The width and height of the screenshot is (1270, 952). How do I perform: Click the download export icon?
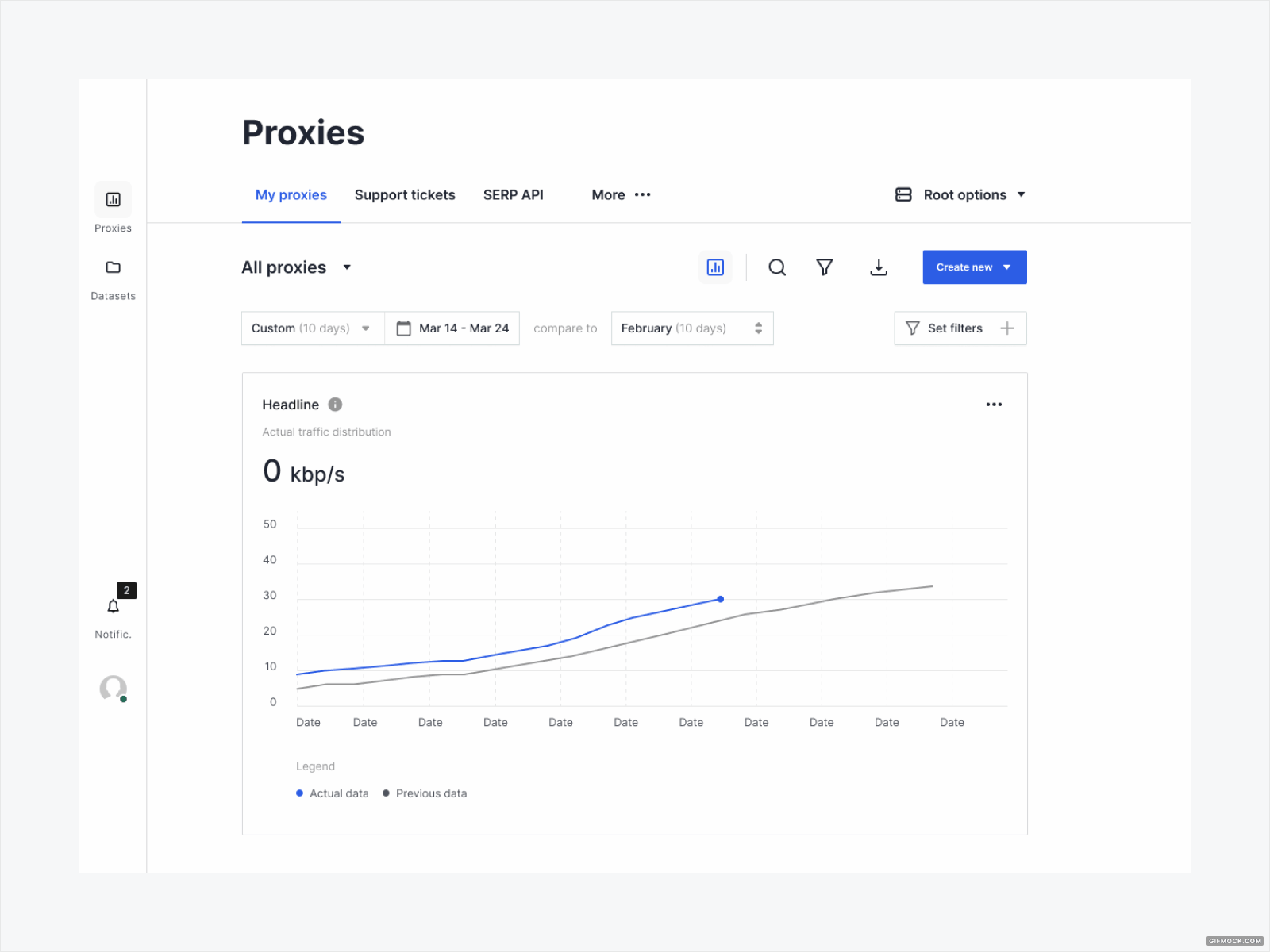[x=879, y=267]
